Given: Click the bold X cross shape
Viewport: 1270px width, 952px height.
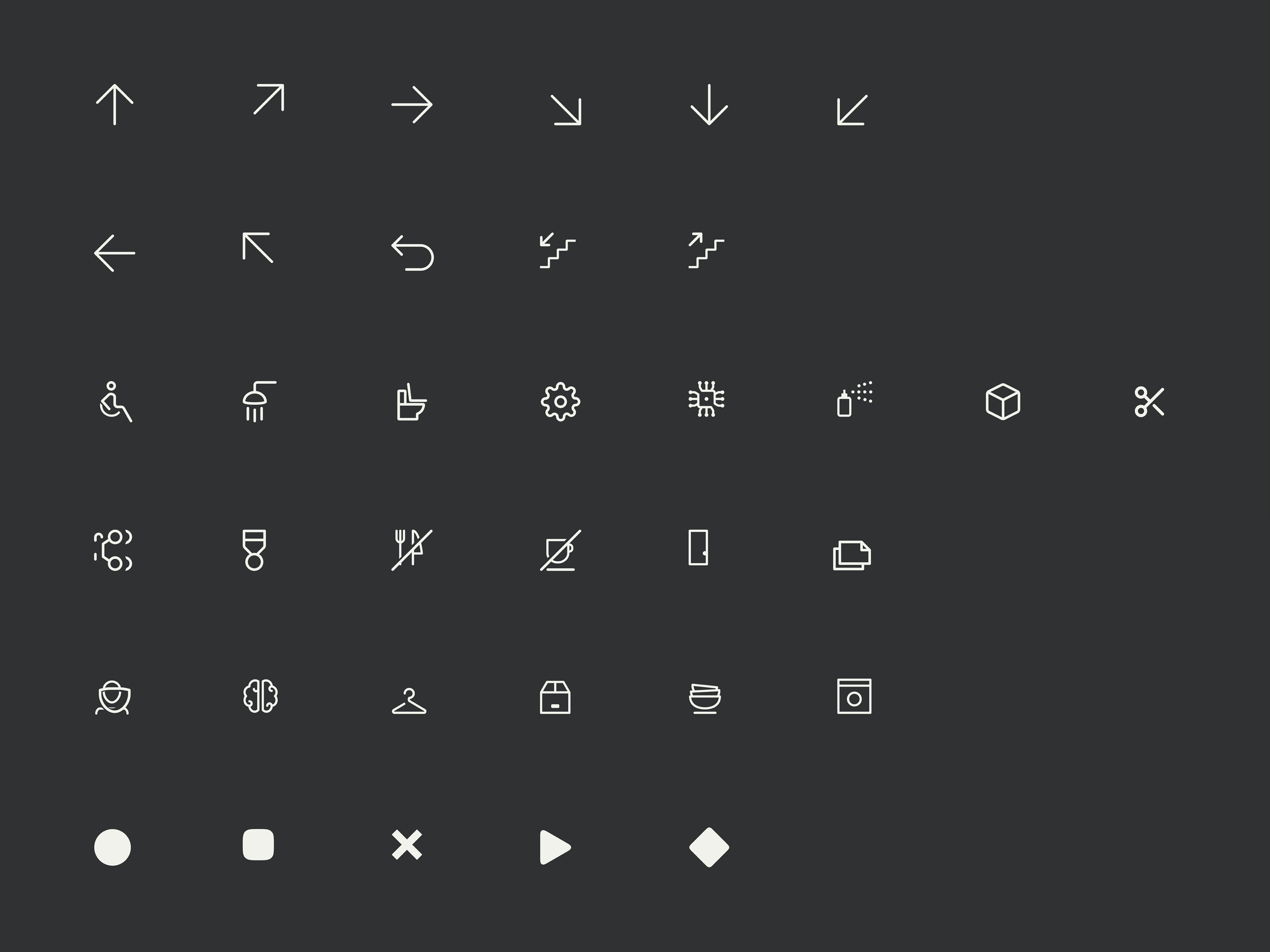Looking at the screenshot, I should 407,845.
